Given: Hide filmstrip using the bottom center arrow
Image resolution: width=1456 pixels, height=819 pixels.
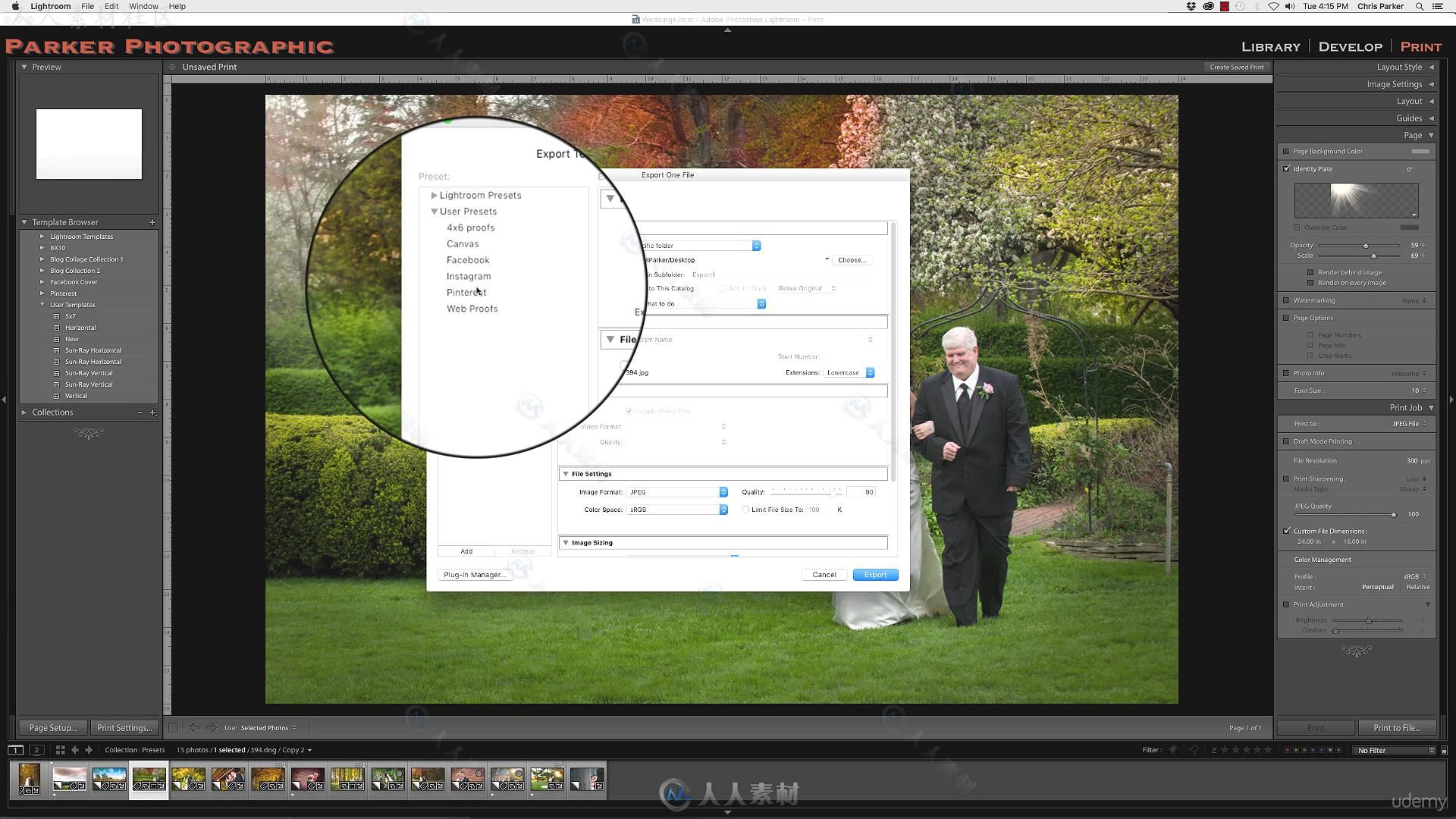Looking at the screenshot, I should coord(728,812).
